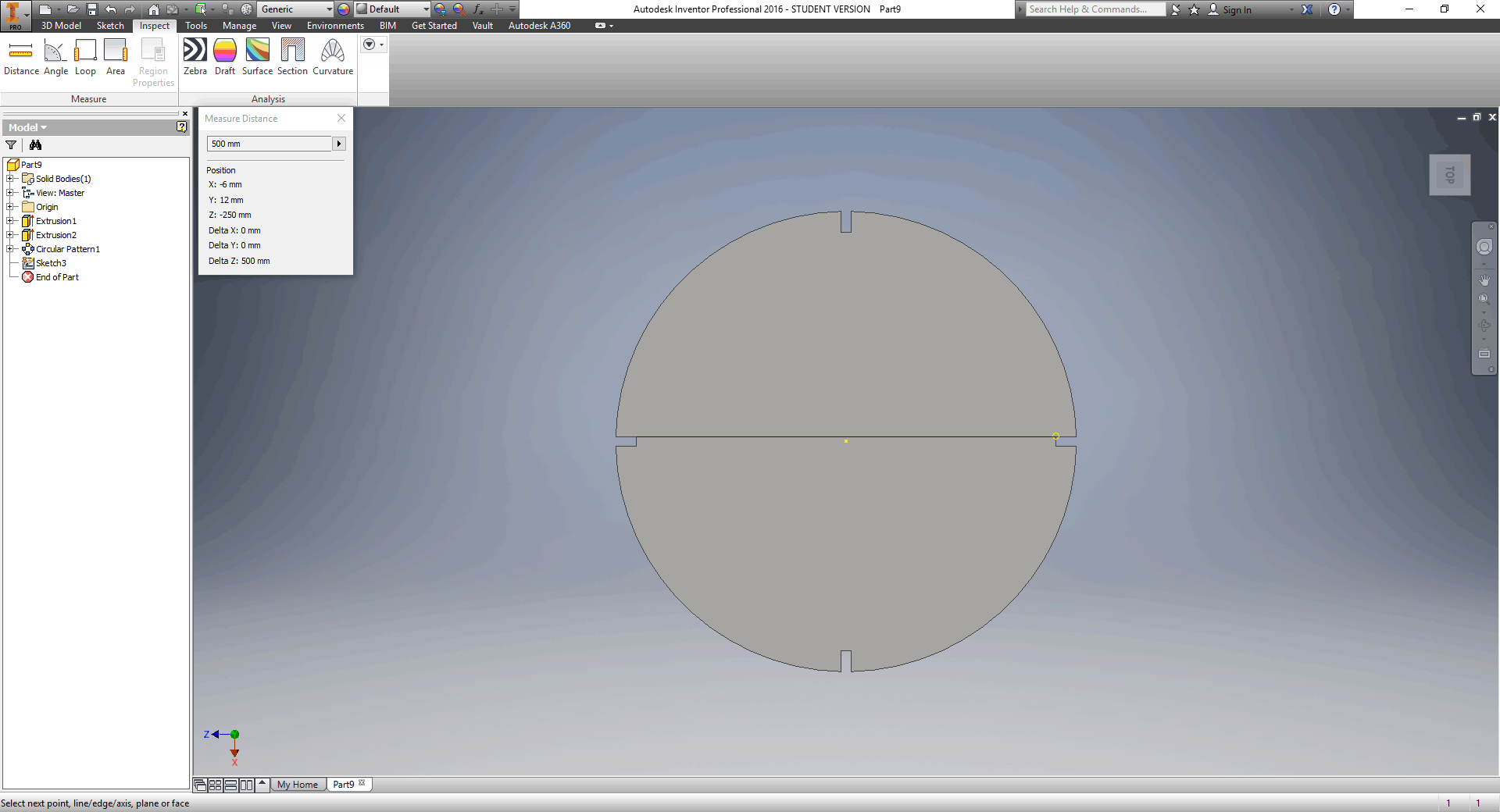Run Surface analysis
The height and width of the screenshot is (812, 1500).
[257, 59]
